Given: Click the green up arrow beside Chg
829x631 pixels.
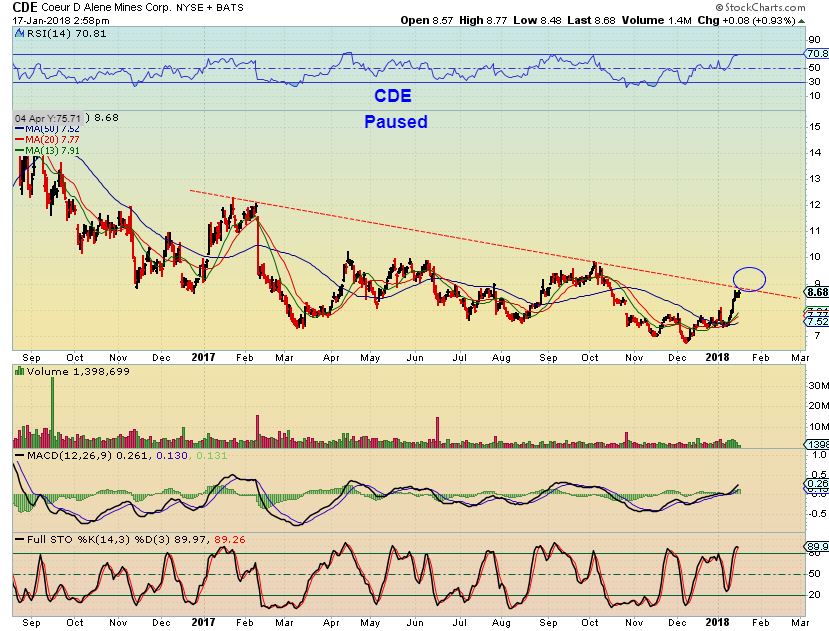Looking at the screenshot, I should pyautogui.click(x=802, y=21).
